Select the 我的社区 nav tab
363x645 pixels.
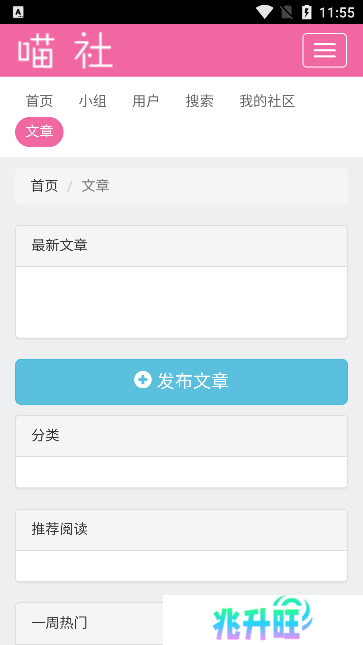268,101
